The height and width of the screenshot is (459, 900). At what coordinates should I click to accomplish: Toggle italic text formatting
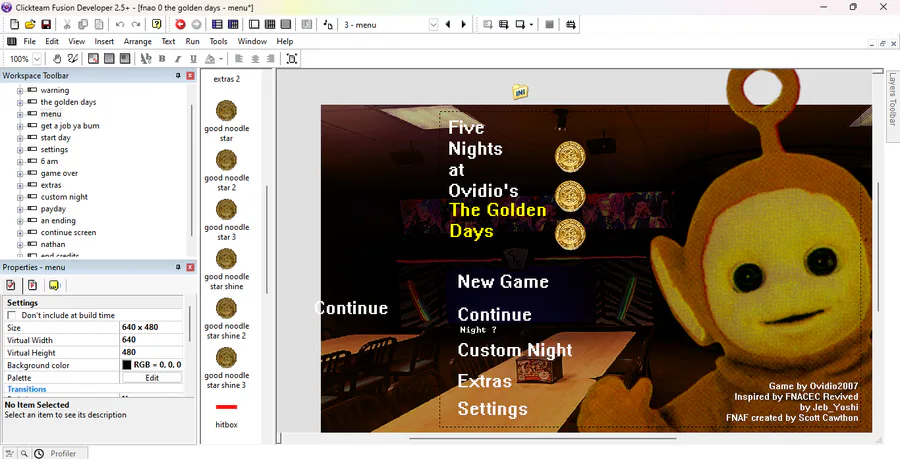click(177, 59)
